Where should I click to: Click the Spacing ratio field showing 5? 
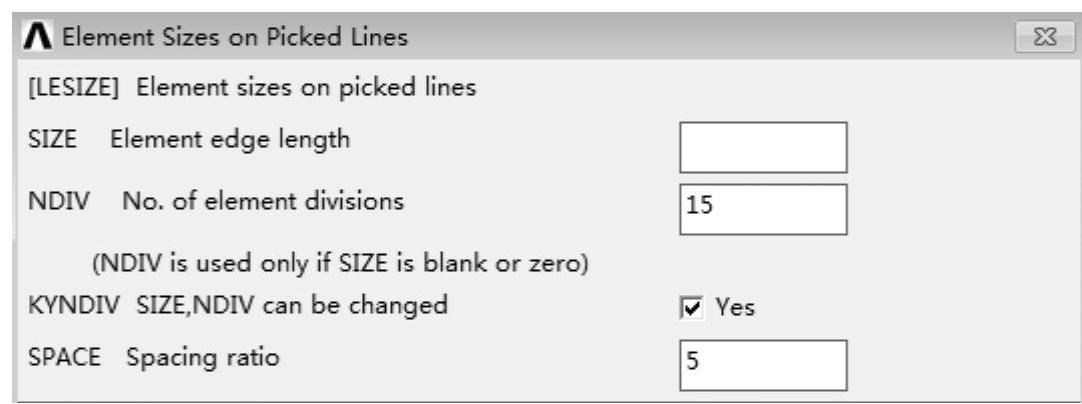(x=763, y=365)
